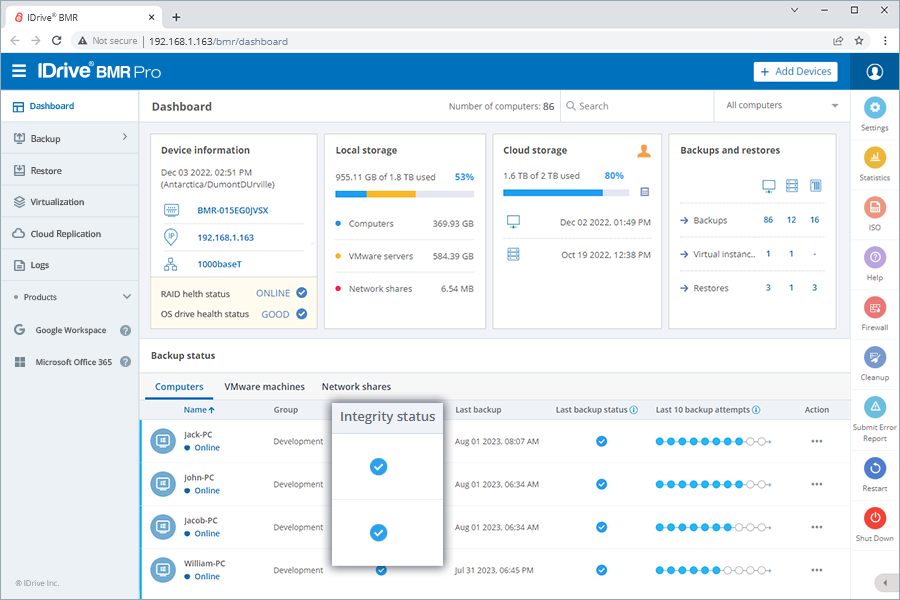The width and height of the screenshot is (900, 600).
Task: Open the Backups row link
Action: [x=710, y=220]
